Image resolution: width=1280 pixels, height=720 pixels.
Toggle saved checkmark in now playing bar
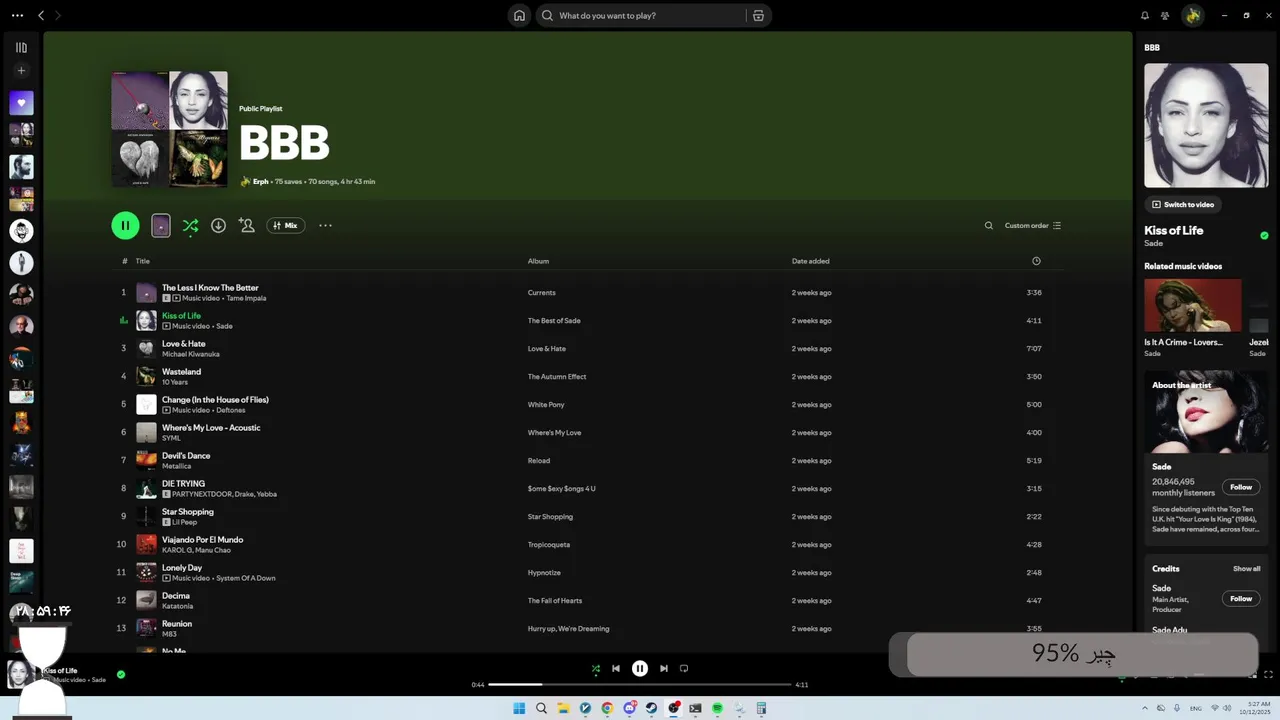coord(121,674)
